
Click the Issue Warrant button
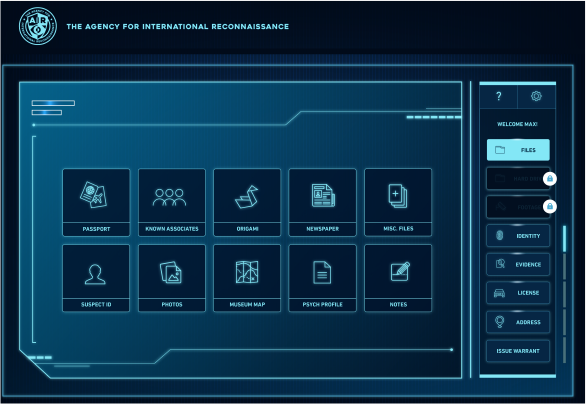tap(518, 351)
